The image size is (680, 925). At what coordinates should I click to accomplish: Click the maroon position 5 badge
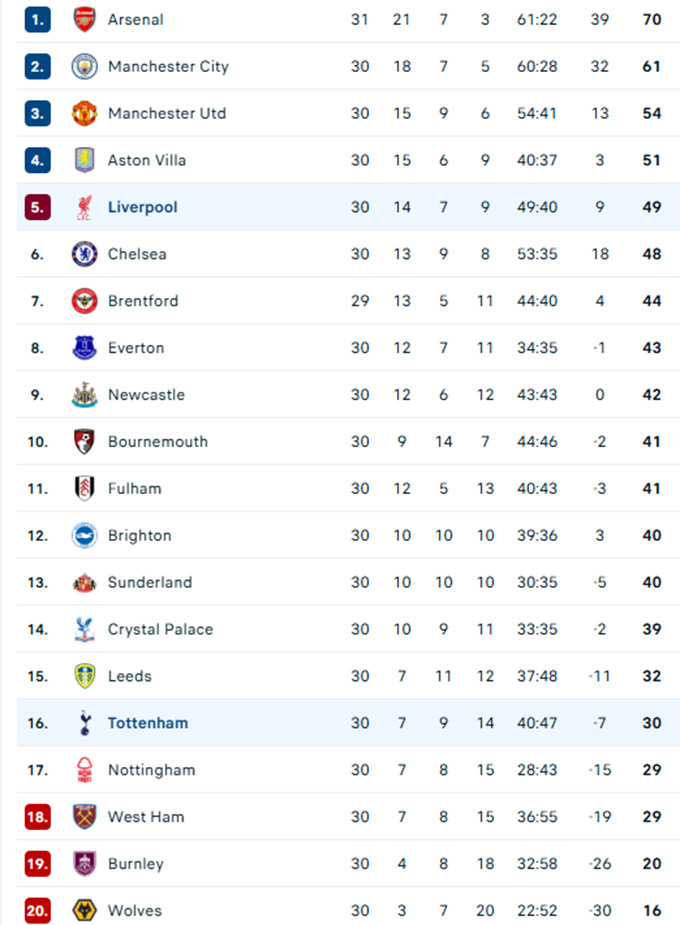coord(38,207)
